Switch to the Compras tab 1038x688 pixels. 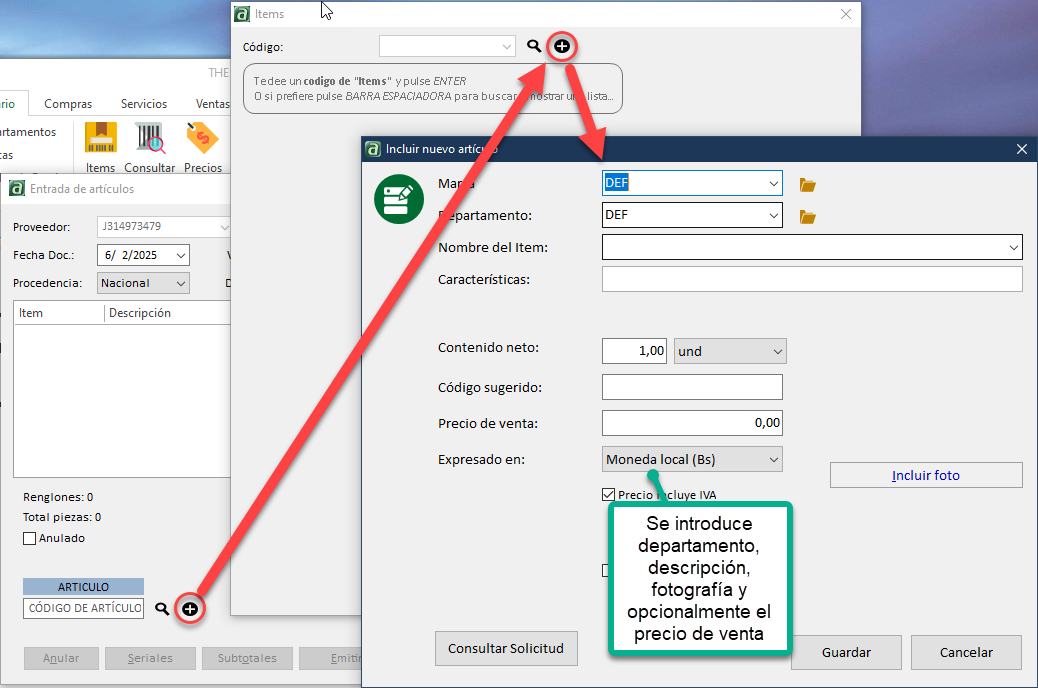(x=68, y=104)
